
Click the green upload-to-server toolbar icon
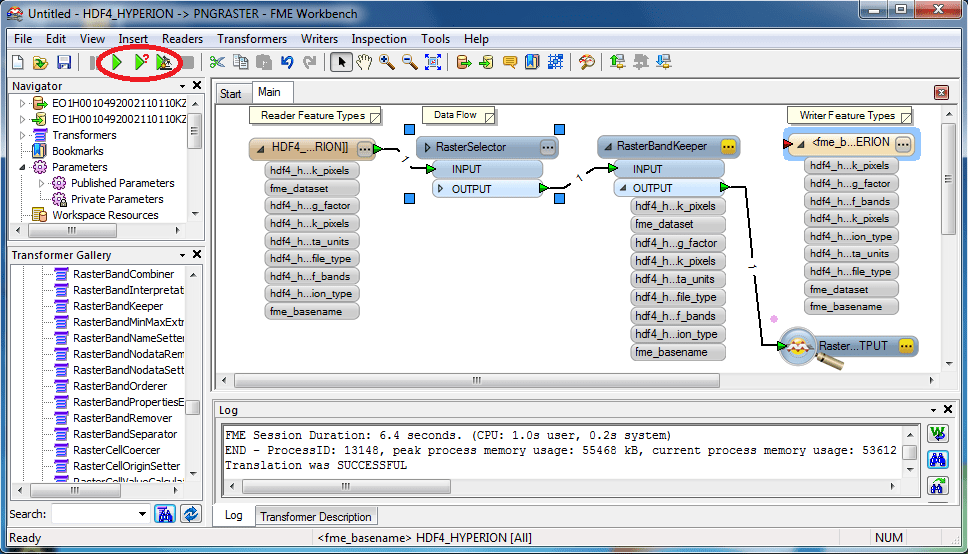click(617, 62)
